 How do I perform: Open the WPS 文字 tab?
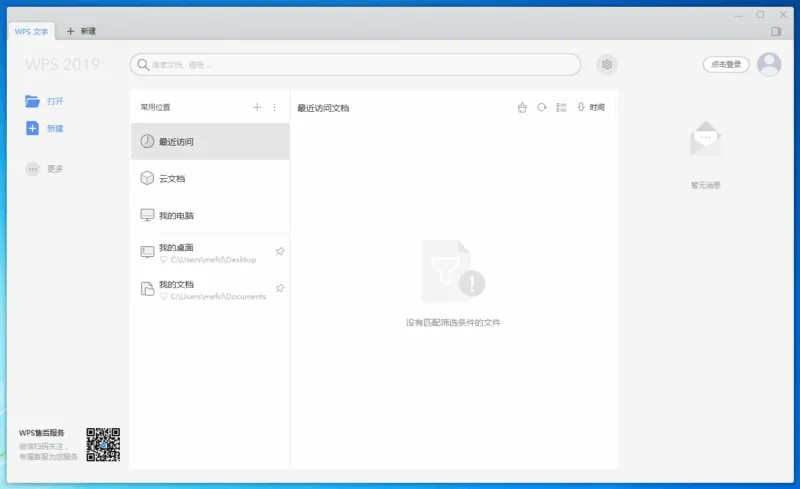(31, 32)
